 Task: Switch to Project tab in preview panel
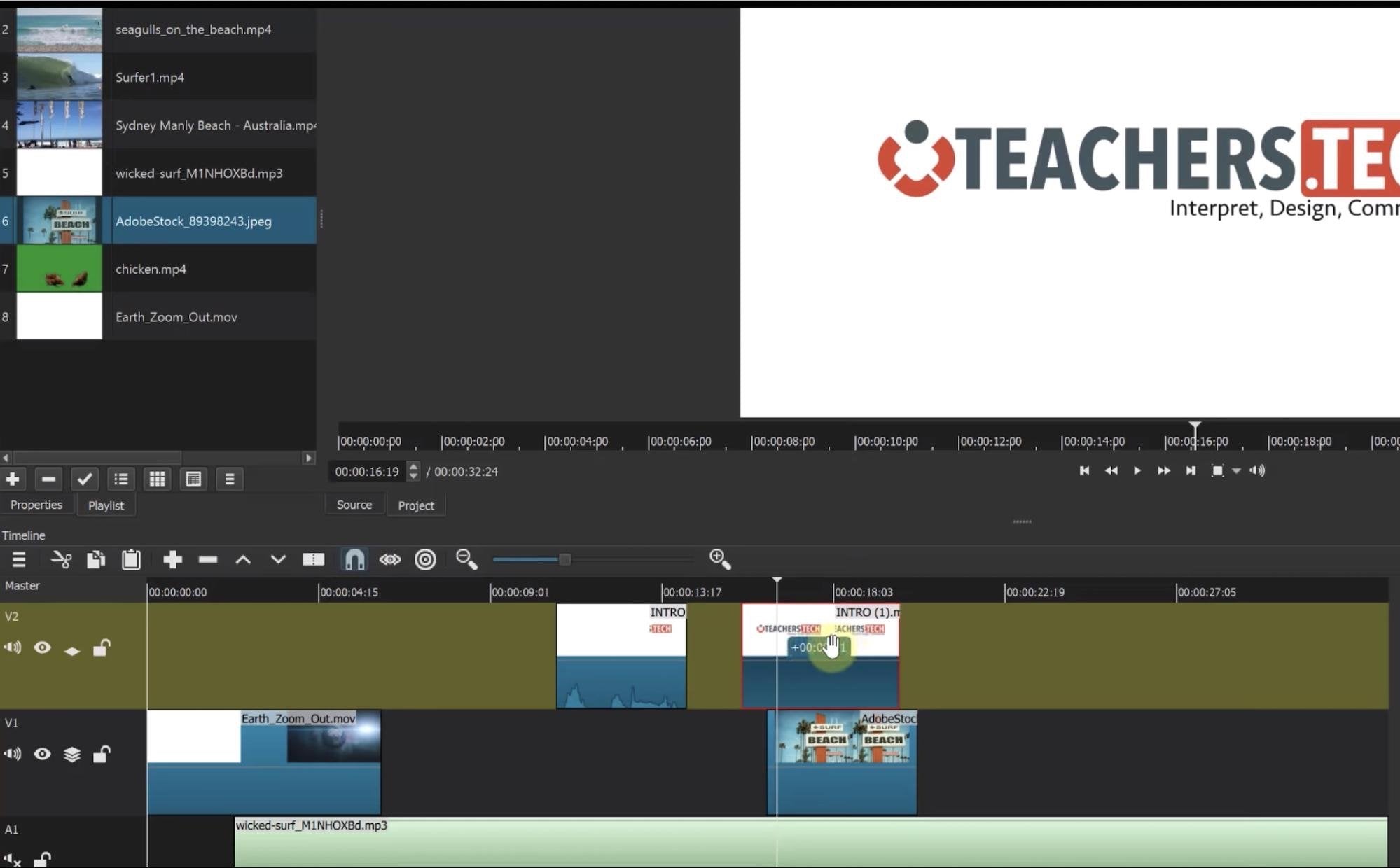click(x=416, y=505)
